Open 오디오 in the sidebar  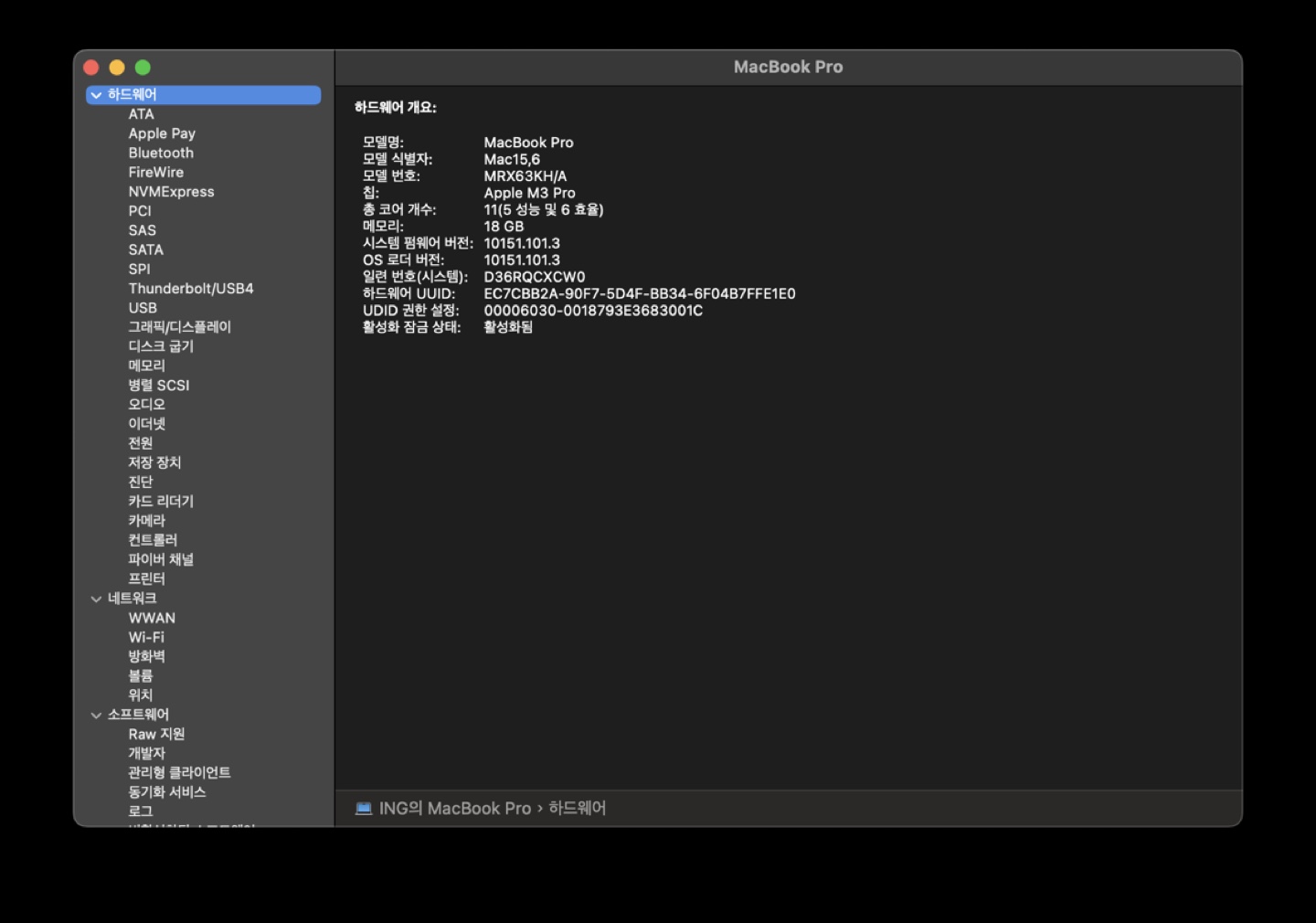[x=146, y=404]
